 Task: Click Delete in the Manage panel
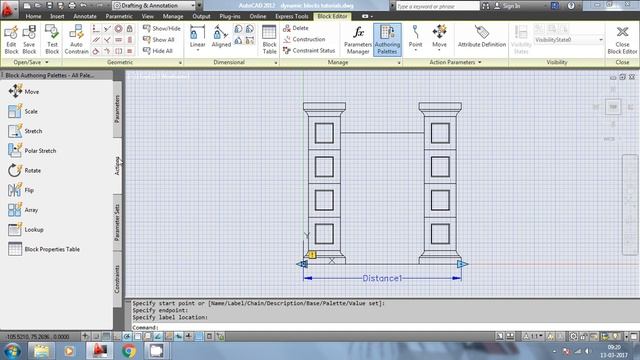coord(296,28)
